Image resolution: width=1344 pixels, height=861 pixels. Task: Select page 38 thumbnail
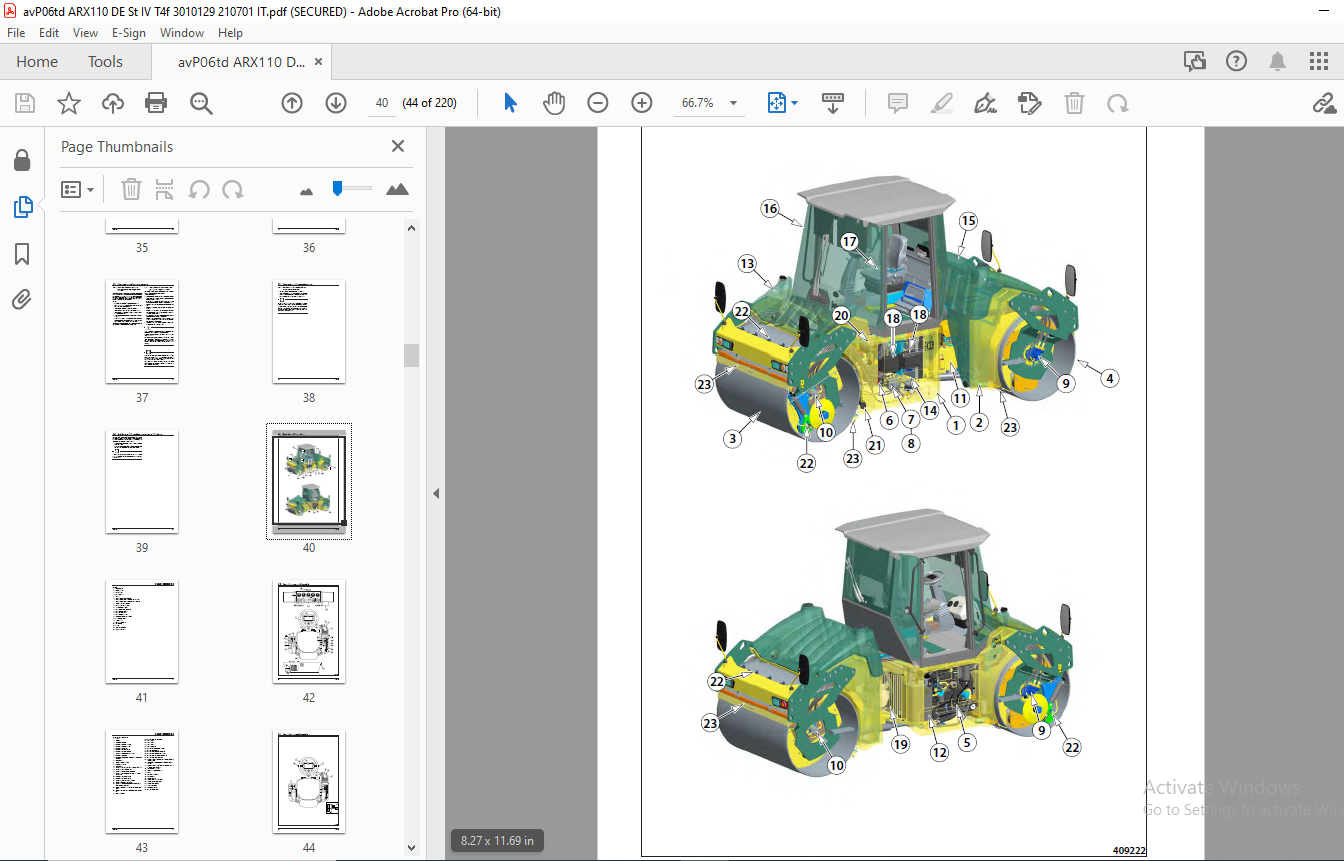coord(309,332)
